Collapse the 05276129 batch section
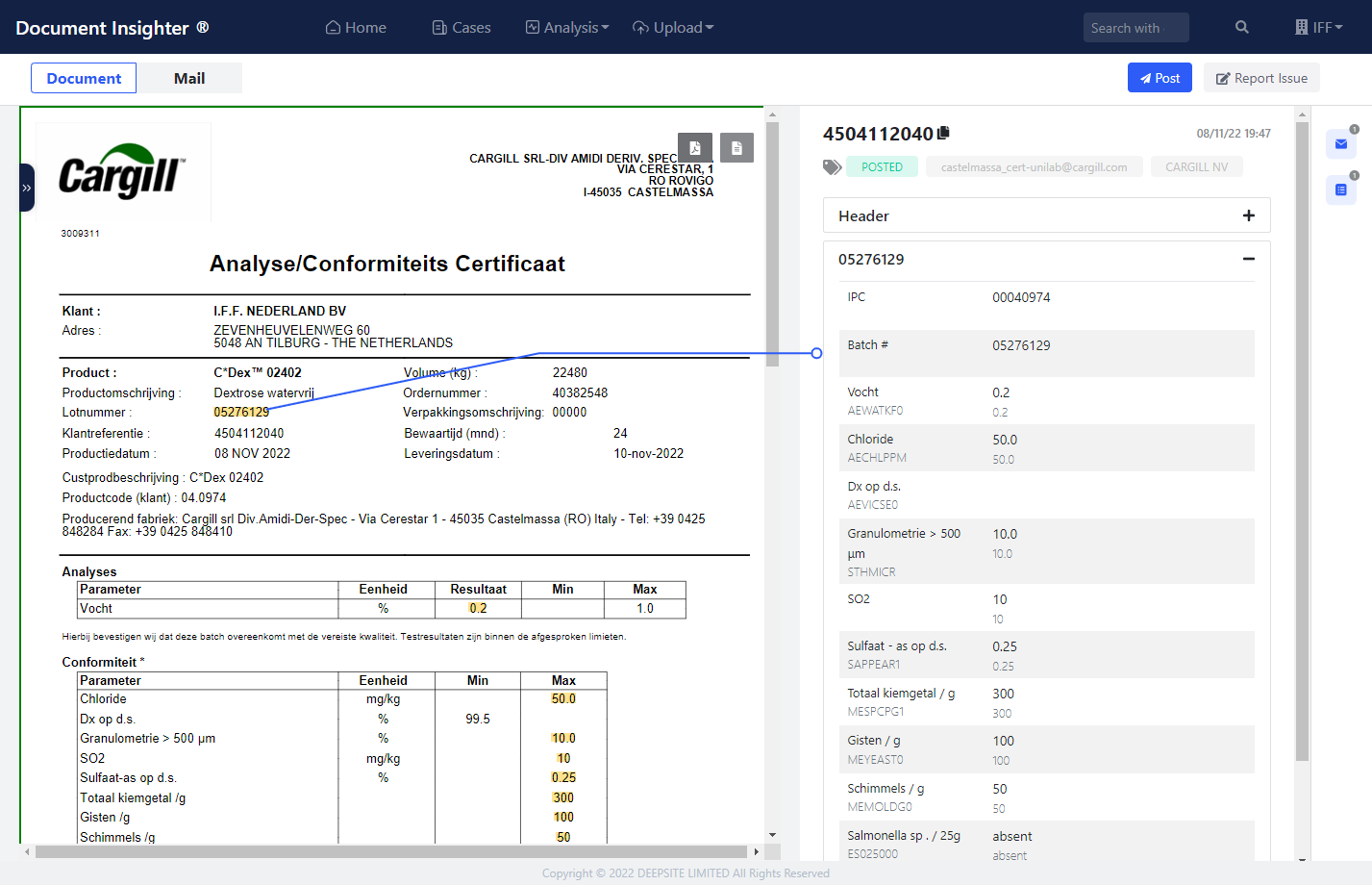1372x885 pixels. point(1248,259)
